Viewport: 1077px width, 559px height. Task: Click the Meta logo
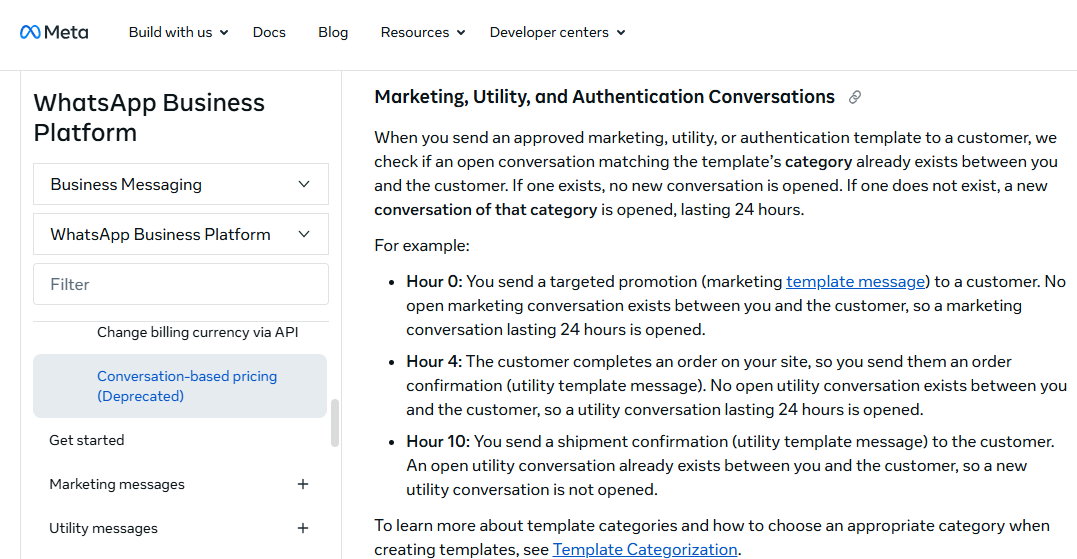(x=54, y=32)
